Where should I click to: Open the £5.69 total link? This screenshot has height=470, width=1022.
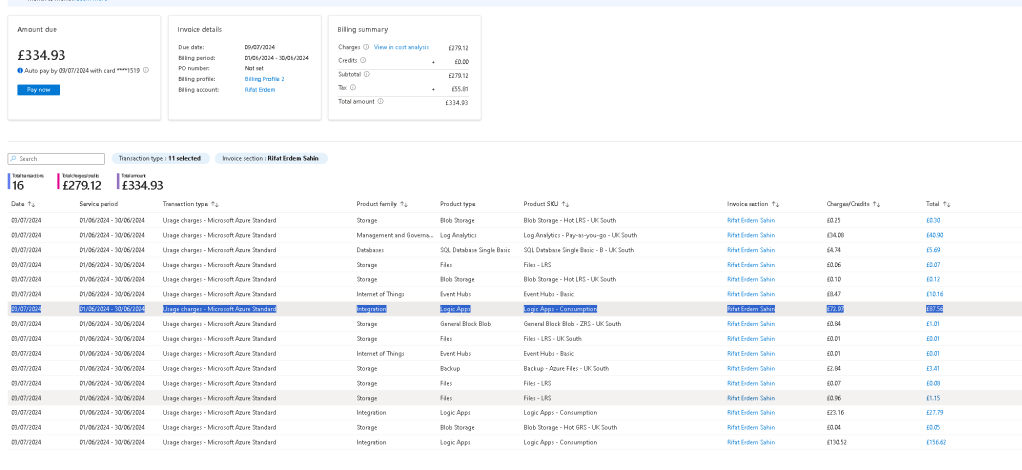coord(933,250)
